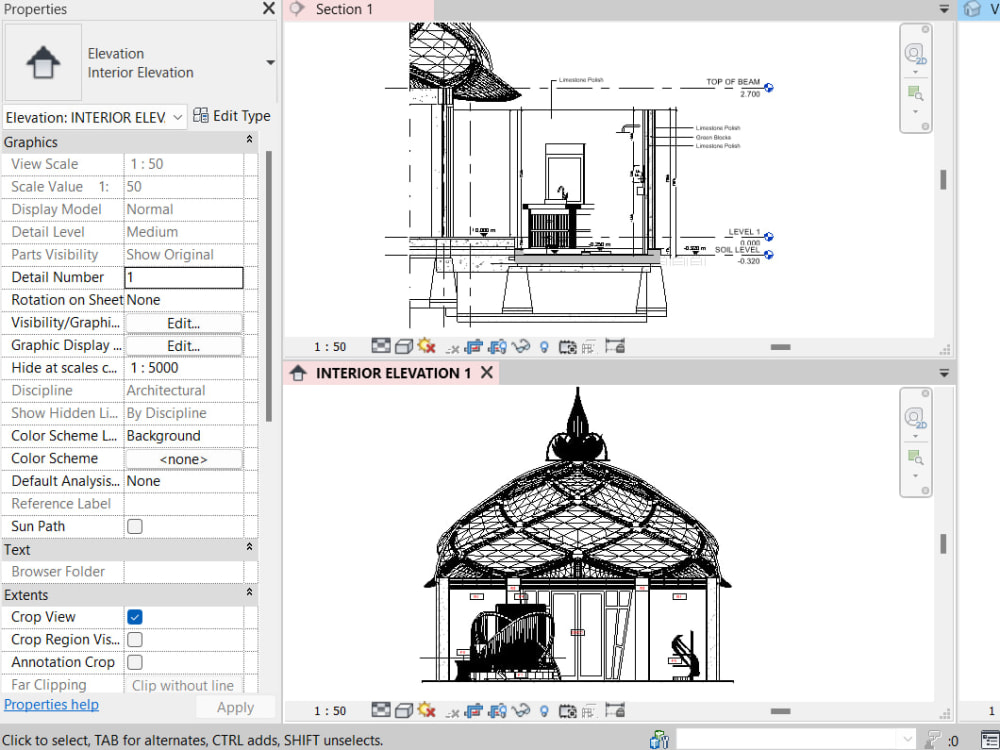Enable the Crop Region Visible checkbox
Screen dimensions: 1000x750
click(x=134, y=639)
